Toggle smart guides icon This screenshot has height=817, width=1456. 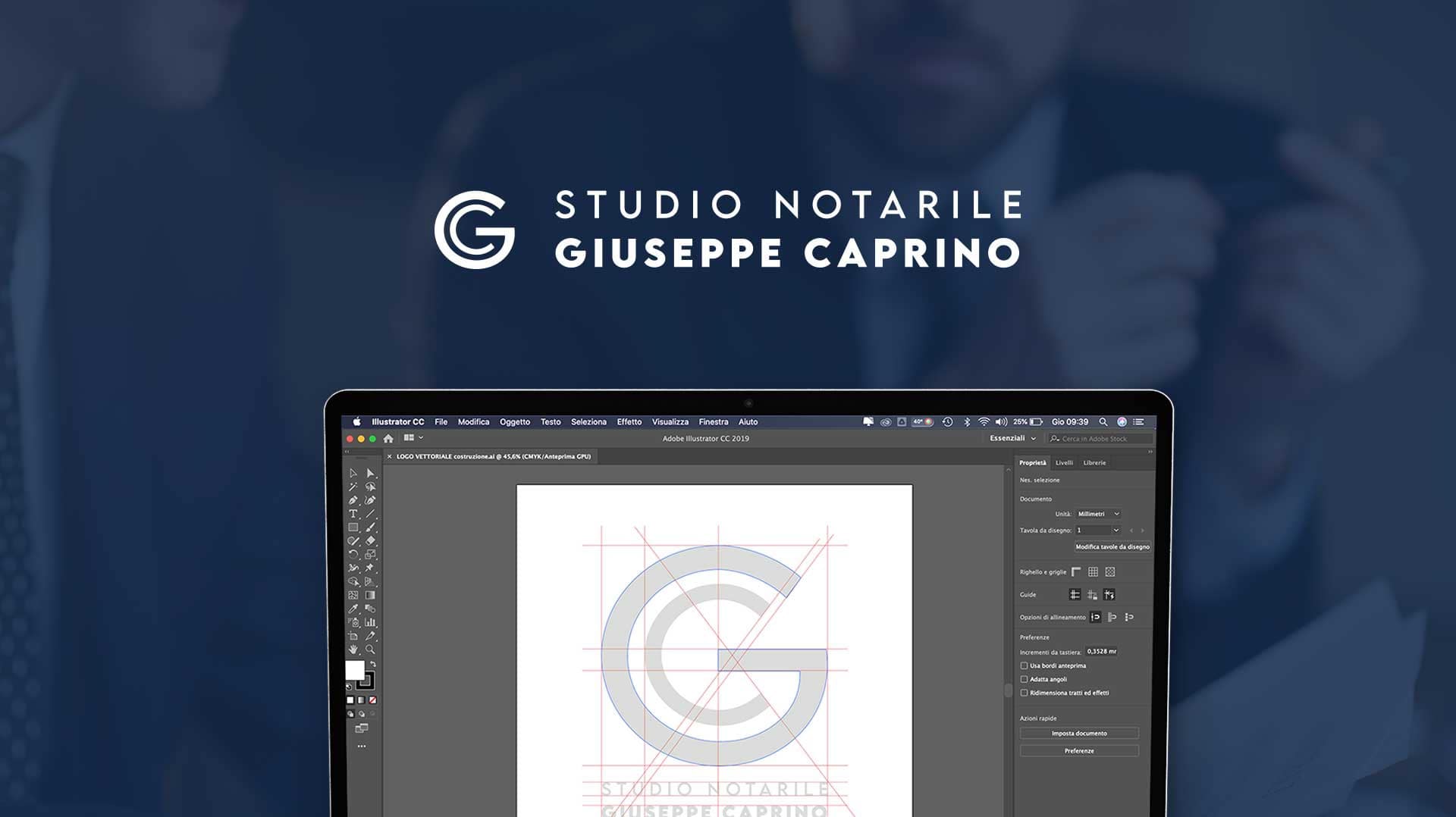1109,594
